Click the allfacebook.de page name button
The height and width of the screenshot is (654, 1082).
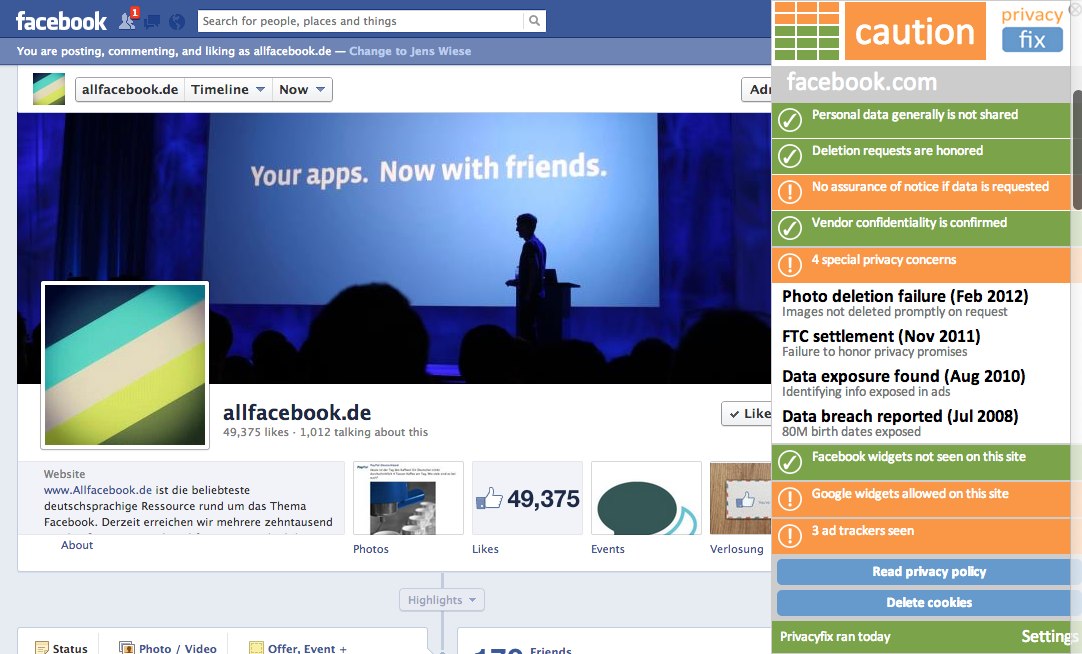tap(130, 90)
